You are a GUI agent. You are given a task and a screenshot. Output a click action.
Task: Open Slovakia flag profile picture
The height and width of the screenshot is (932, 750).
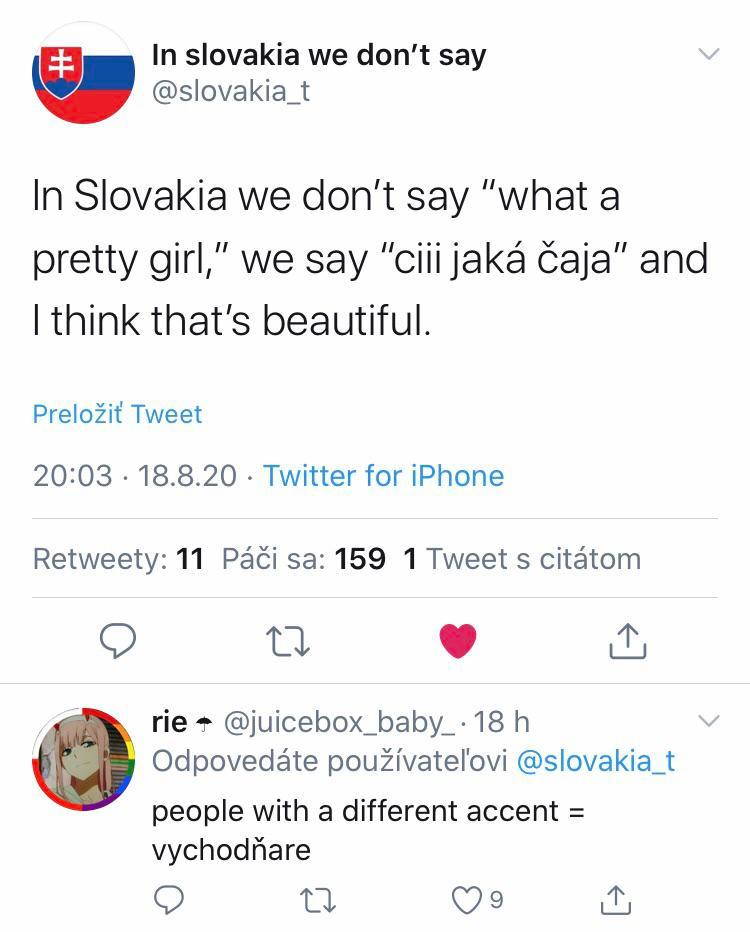pyautogui.click(x=83, y=73)
